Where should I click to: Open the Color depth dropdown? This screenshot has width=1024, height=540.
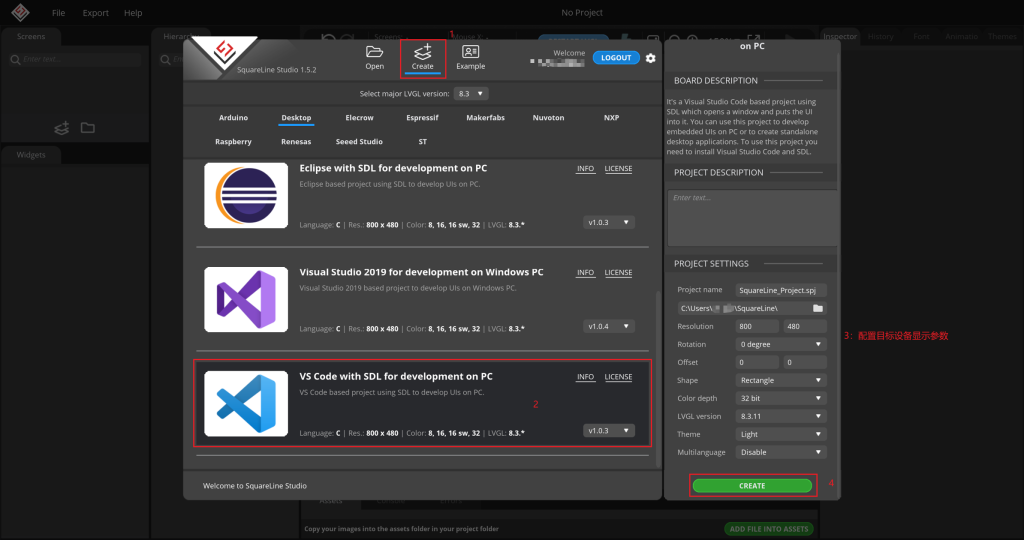tap(781, 398)
